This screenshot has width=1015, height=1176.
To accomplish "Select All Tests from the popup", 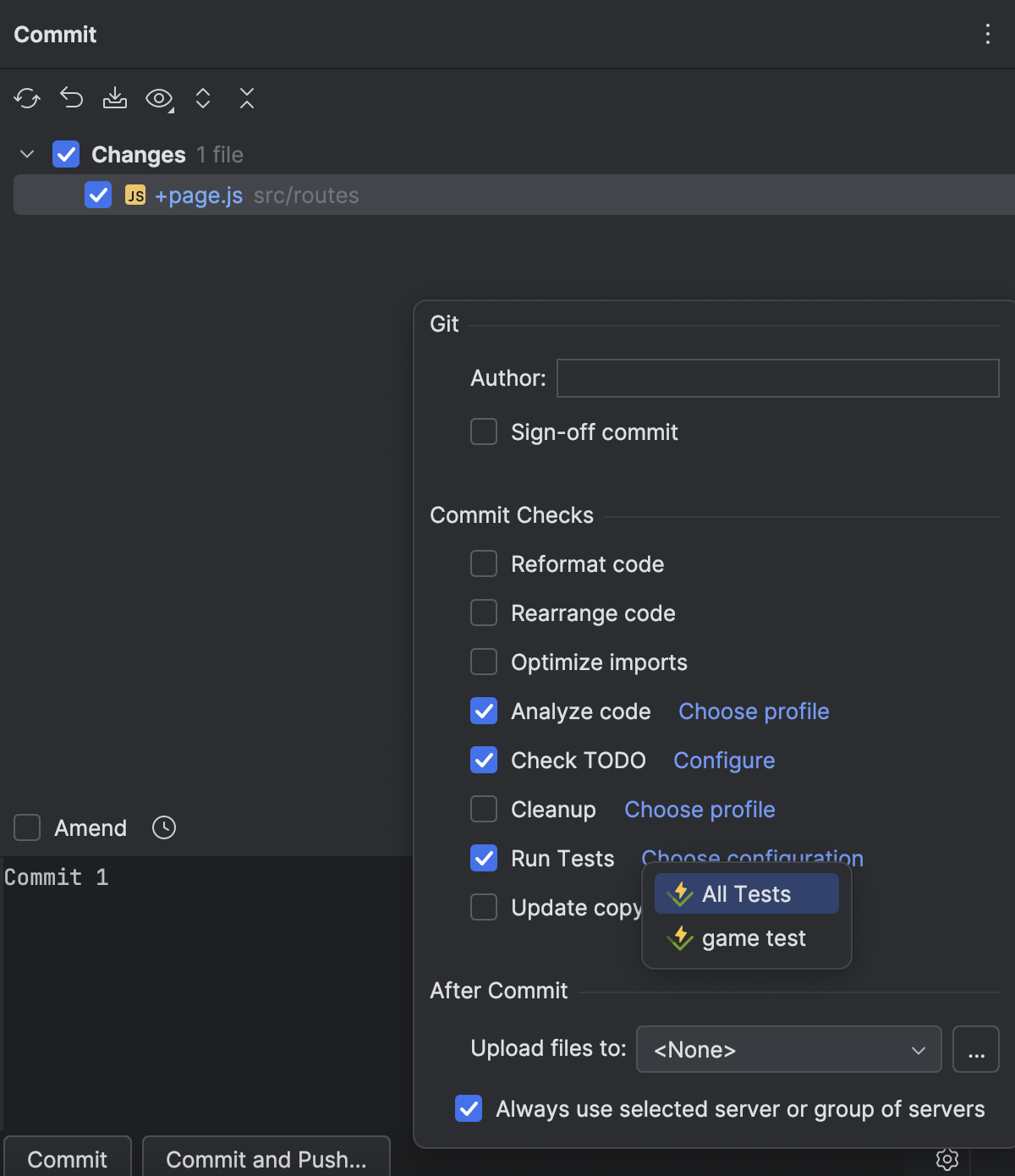I will (x=746, y=894).
